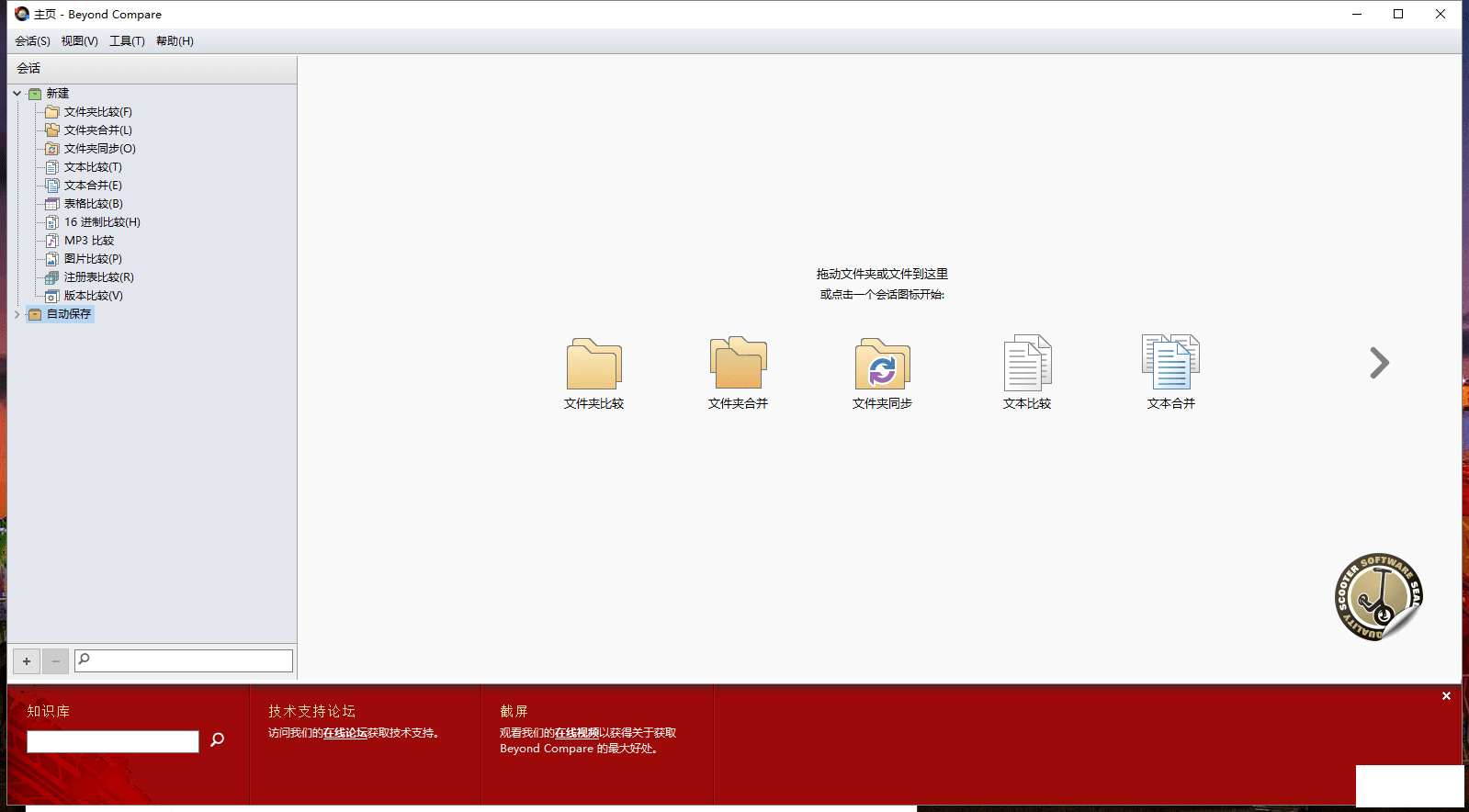This screenshot has width=1469, height=812.
Task: Follow the 在线论坛 link
Action: coord(345,733)
